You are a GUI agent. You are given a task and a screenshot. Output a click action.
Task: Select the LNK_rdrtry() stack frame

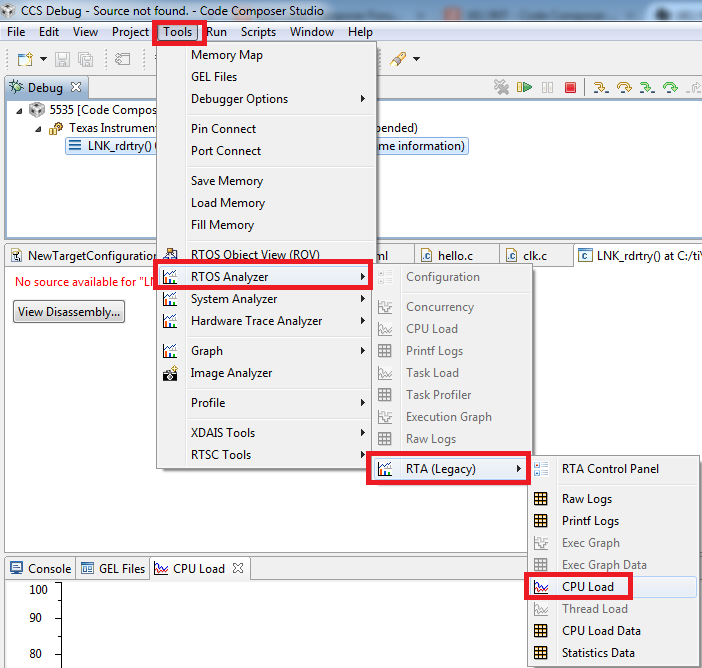[x=266, y=146]
